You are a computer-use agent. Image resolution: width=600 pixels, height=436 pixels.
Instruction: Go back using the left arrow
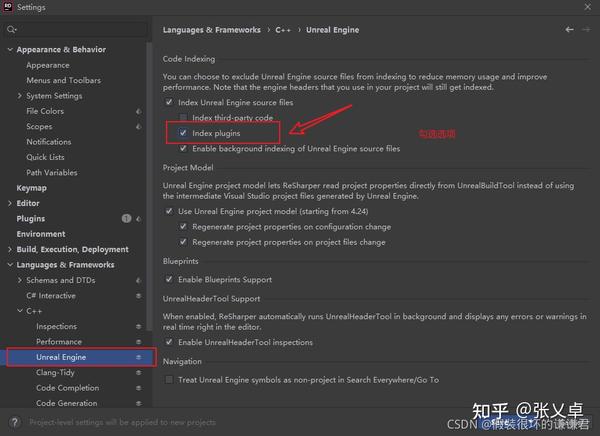click(569, 29)
